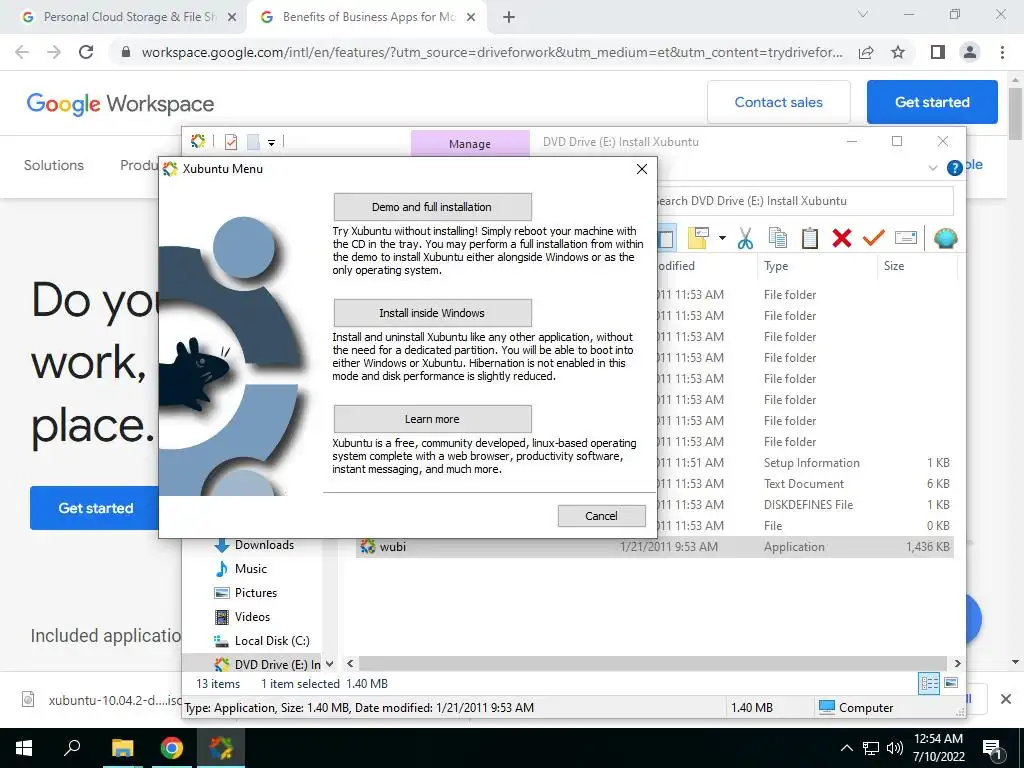Screen dimensions: 1024x768
Task: Show hidden system tray icons
Action: (846, 748)
